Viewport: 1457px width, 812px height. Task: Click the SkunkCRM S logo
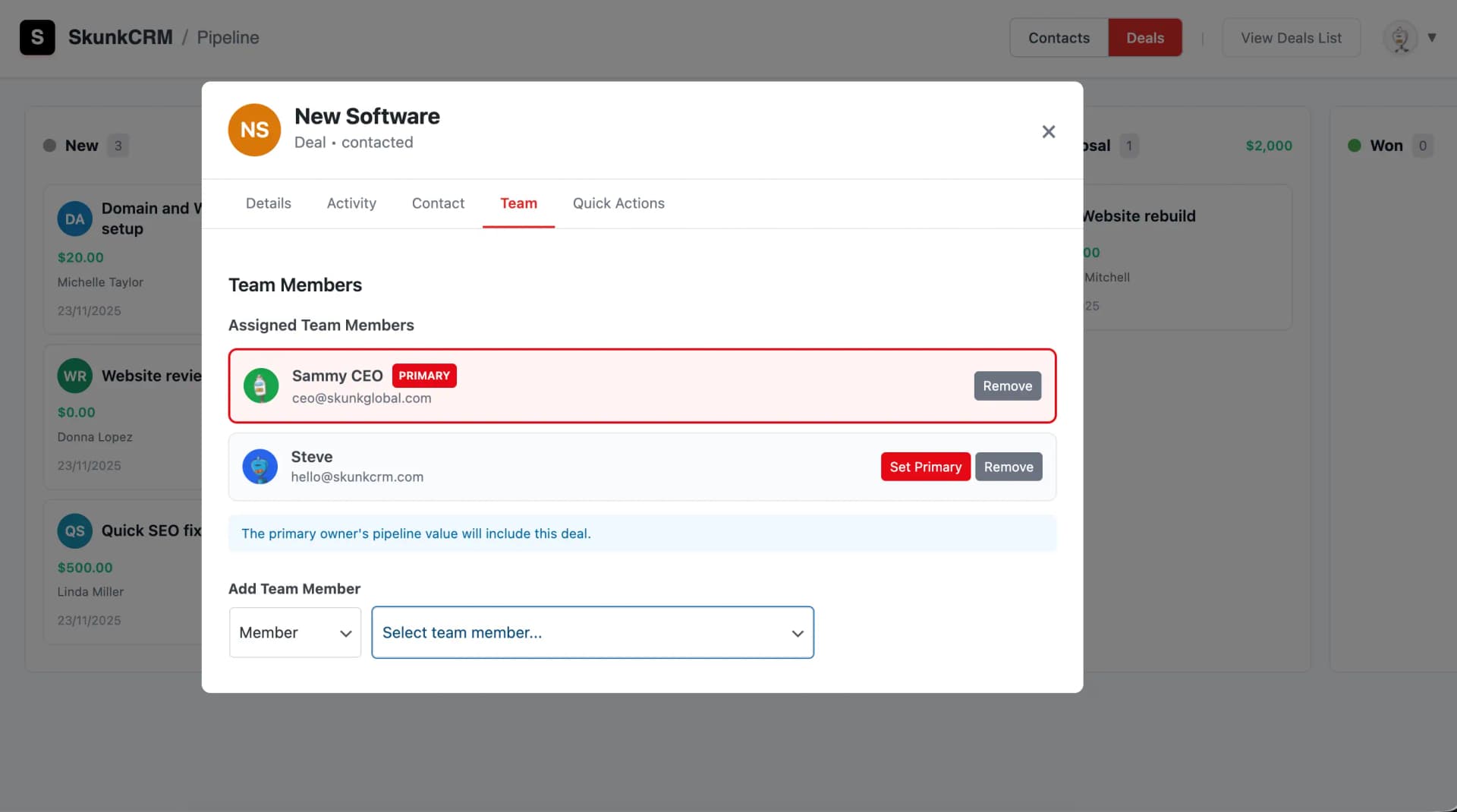37,37
